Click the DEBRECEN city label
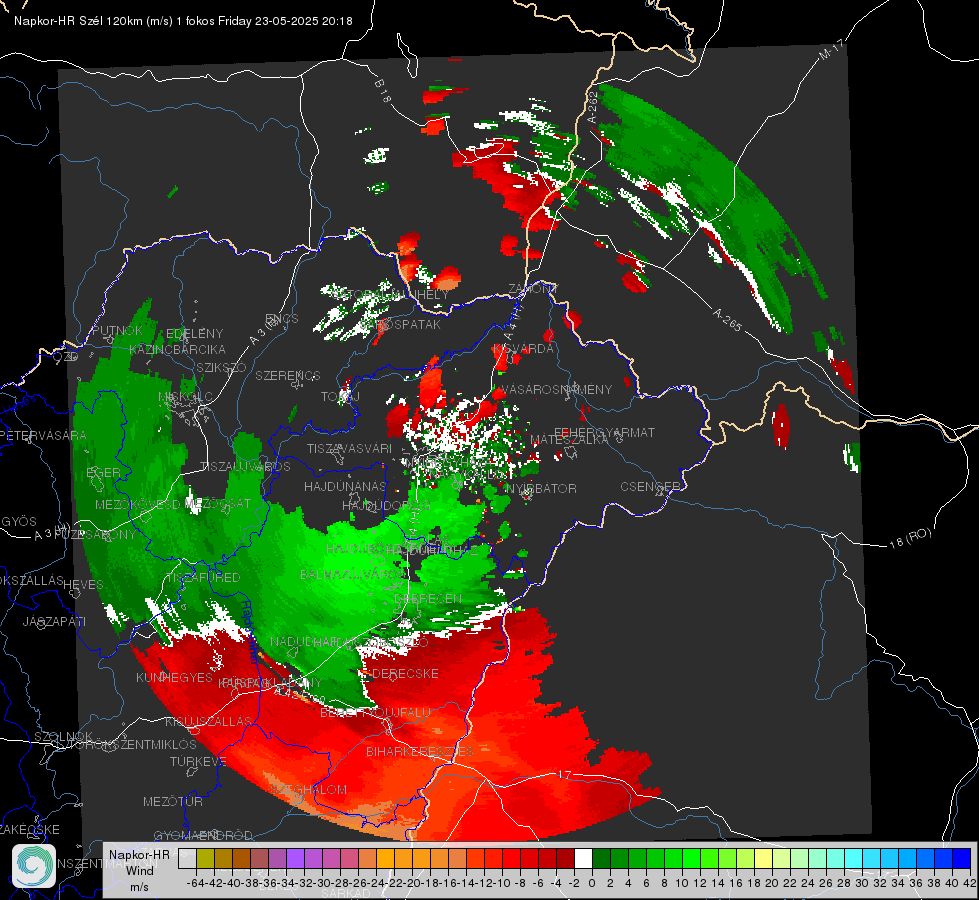 428,598
